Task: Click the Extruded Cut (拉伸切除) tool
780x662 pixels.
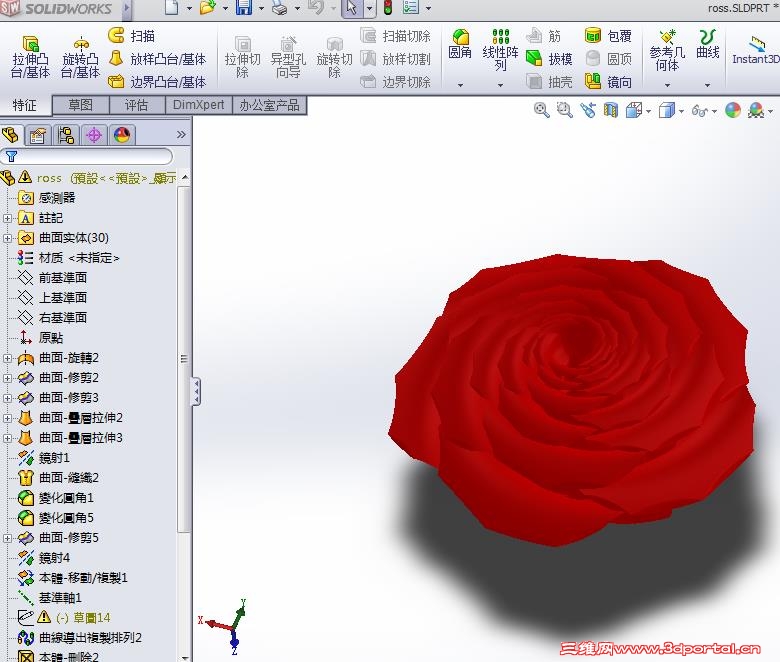Action: pos(242,57)
